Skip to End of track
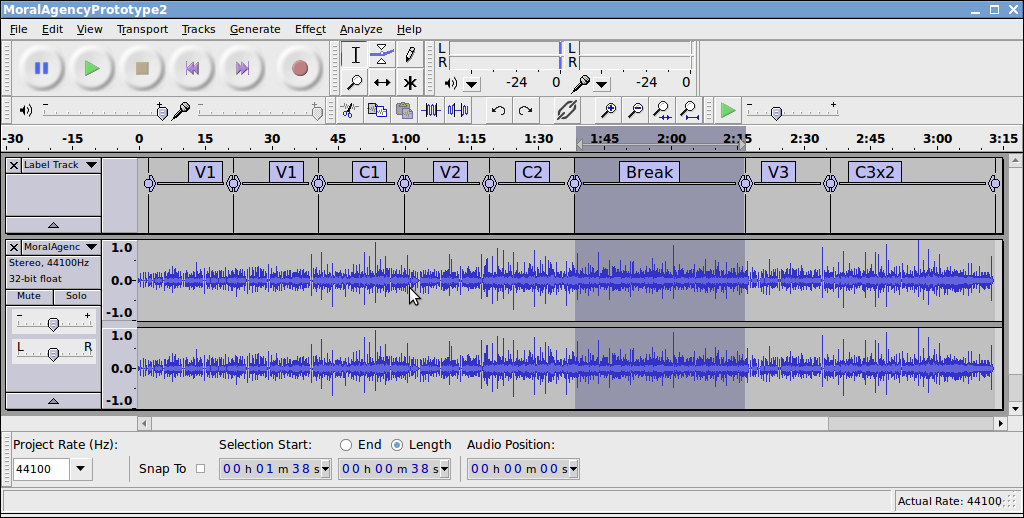This screenshot has width=1024, height=518. (242, 68)
